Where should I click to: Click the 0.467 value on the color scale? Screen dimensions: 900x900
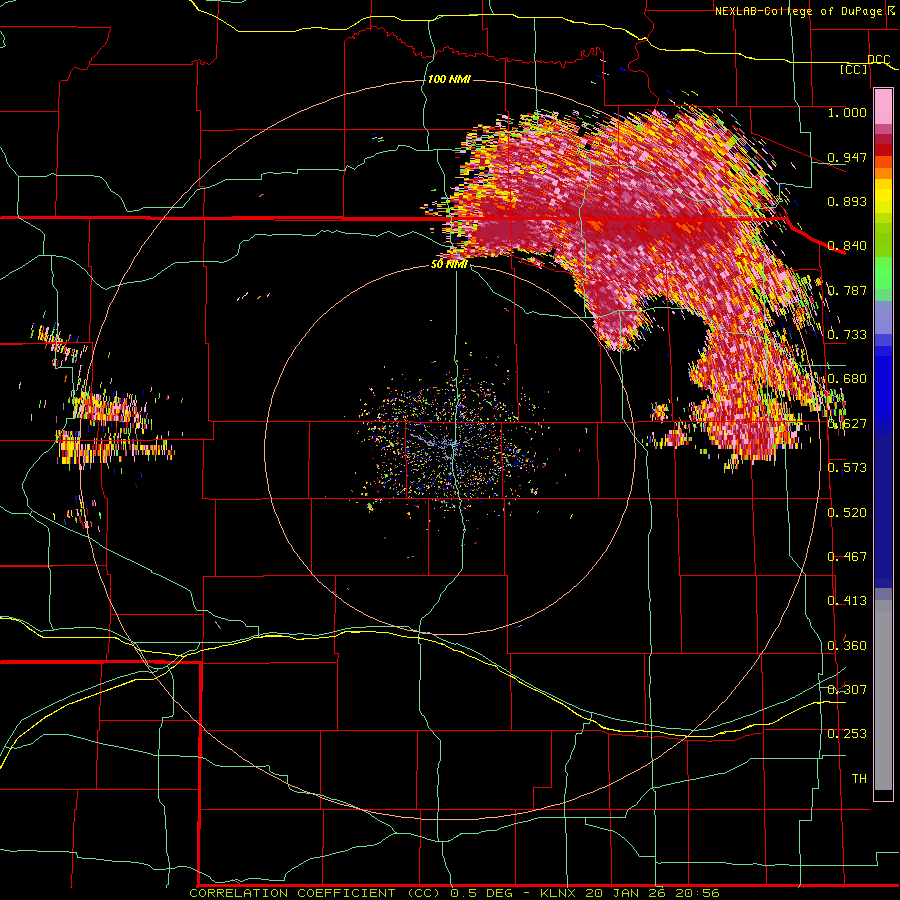pyautogui.click(x=847, y=557)
